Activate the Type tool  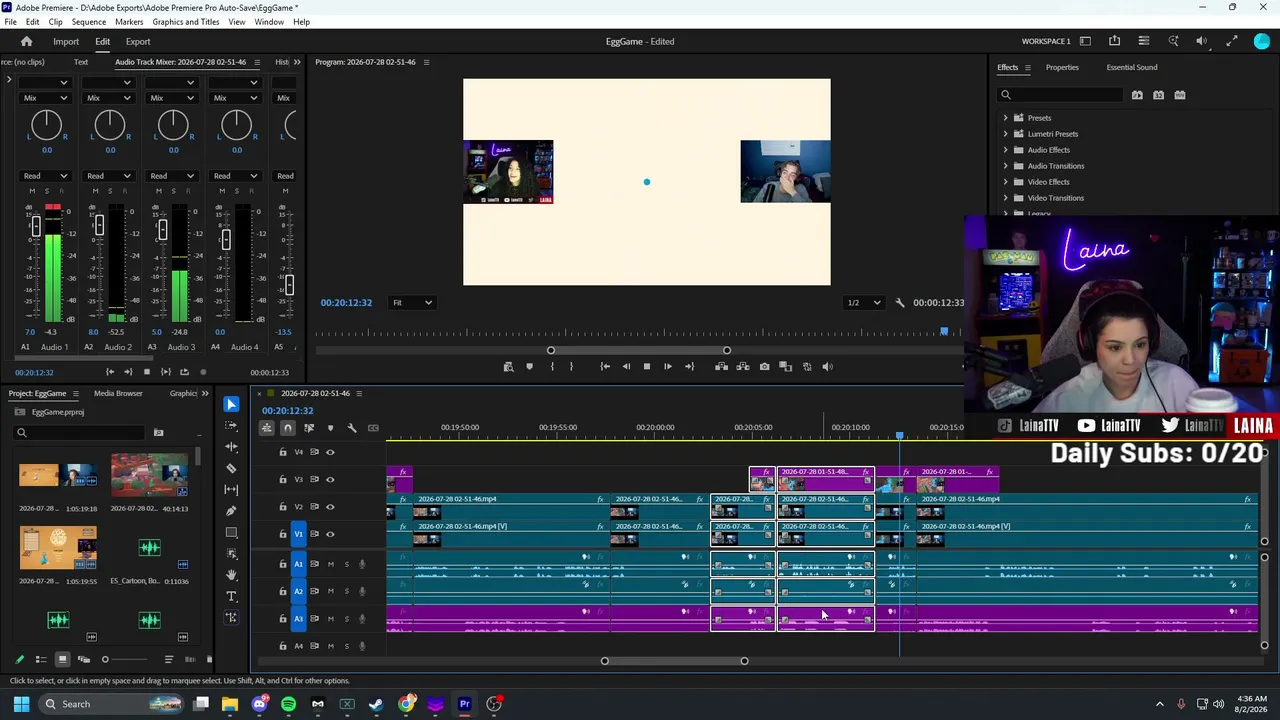coord(231,596)
